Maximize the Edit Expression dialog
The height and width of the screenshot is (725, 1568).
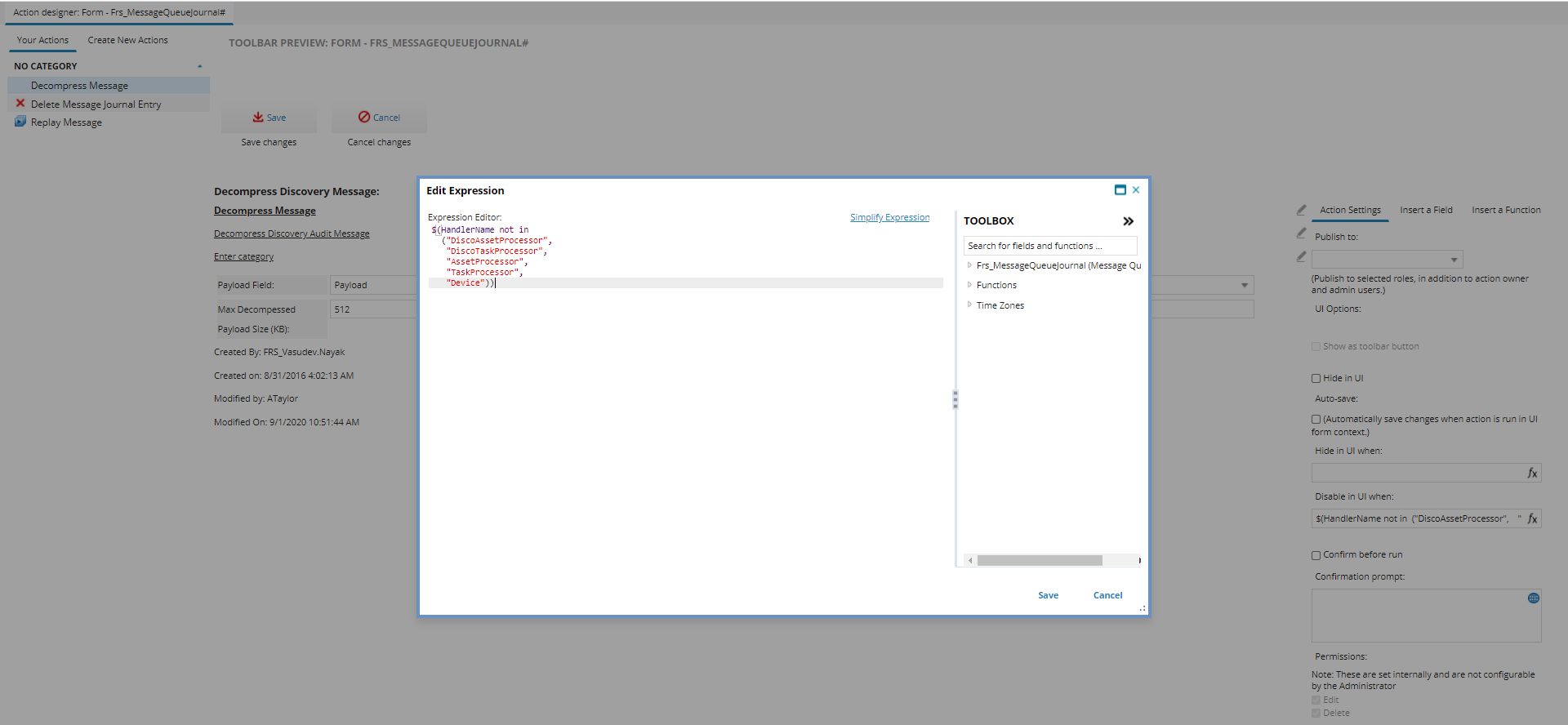(1120, 190)
